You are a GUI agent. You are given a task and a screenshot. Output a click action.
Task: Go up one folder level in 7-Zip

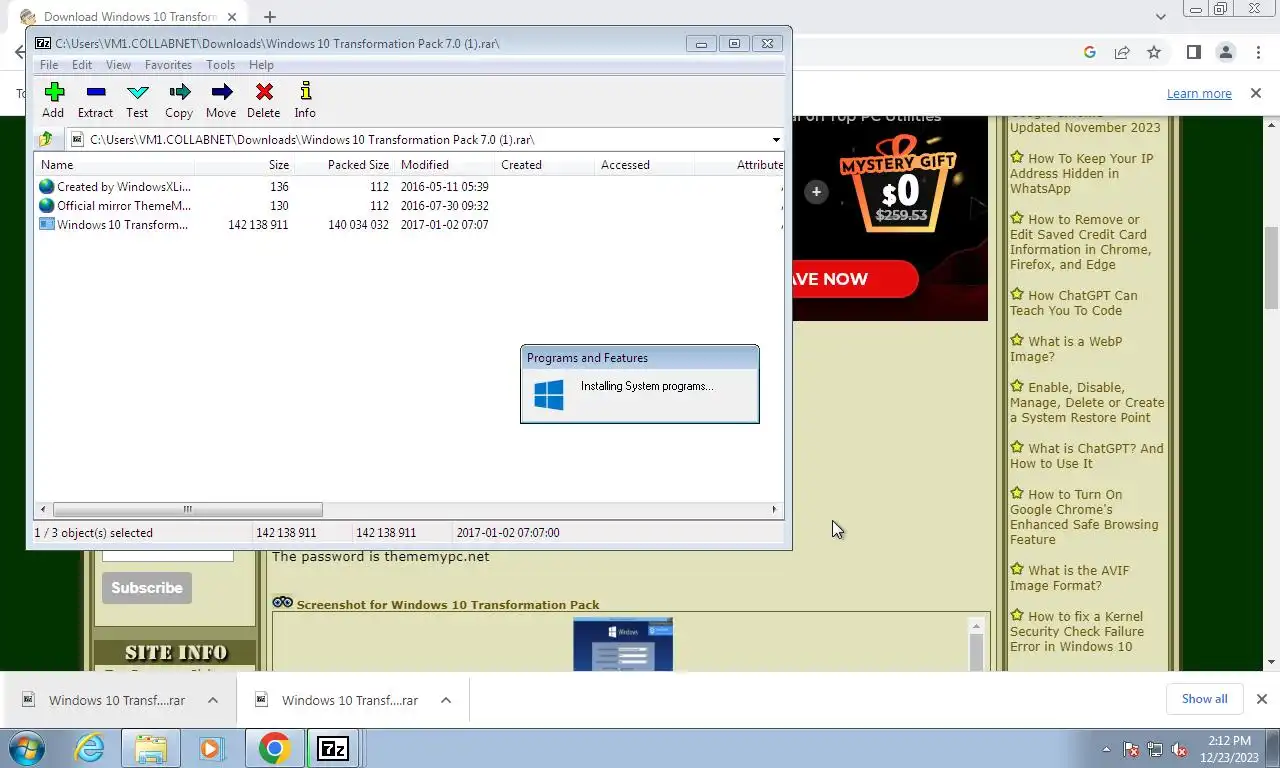pyautogui.click(x=45, y=140)
